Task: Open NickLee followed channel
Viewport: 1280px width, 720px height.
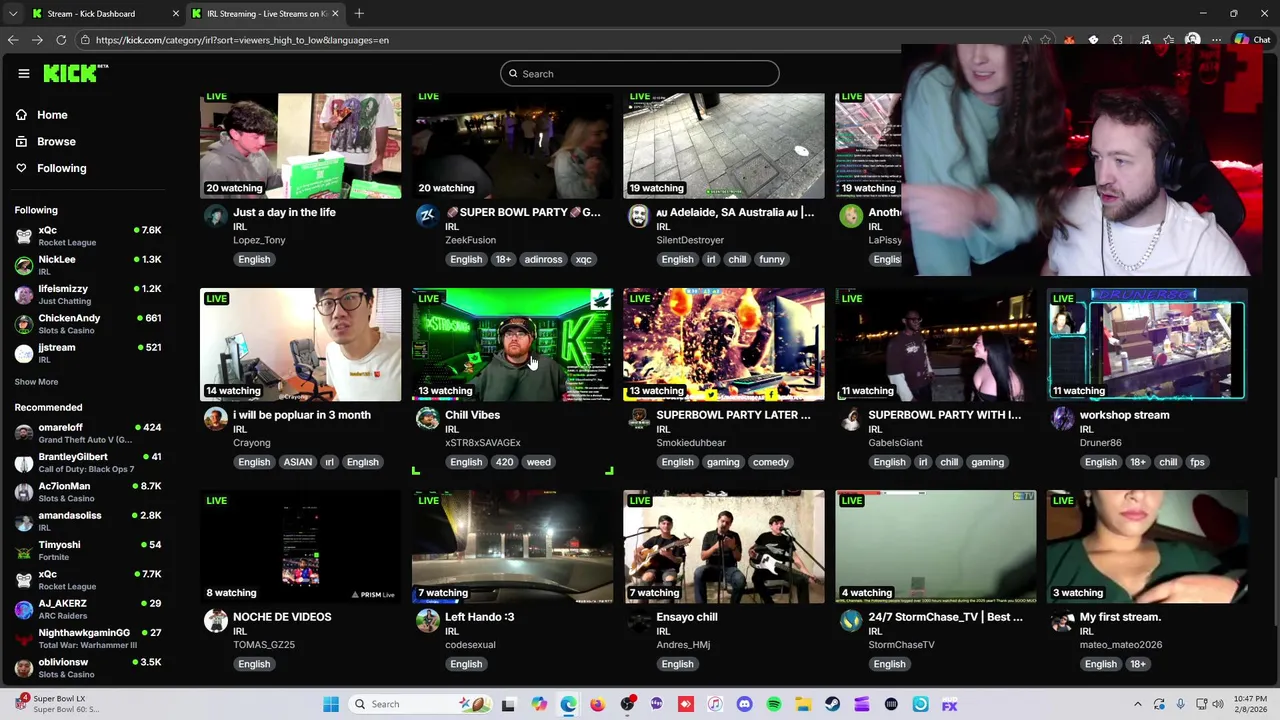Action: tap(88, 265)
